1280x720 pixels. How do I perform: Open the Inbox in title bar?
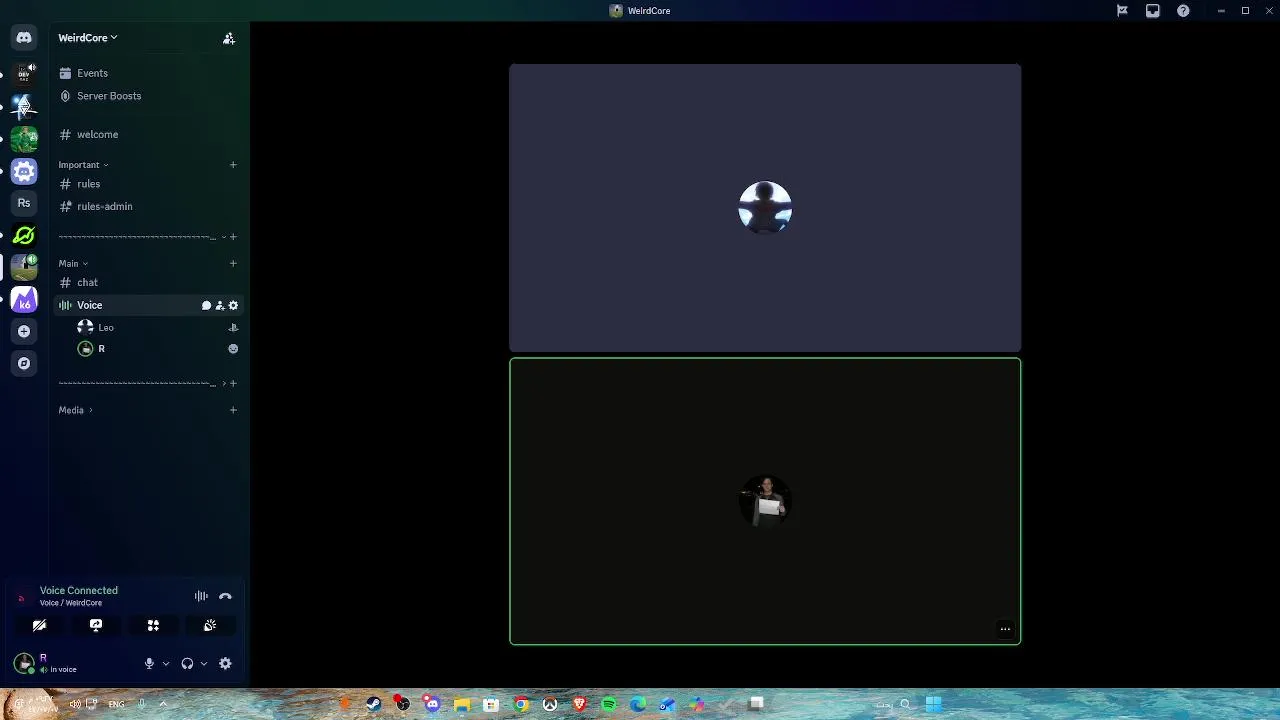[x=1153, y=11]
